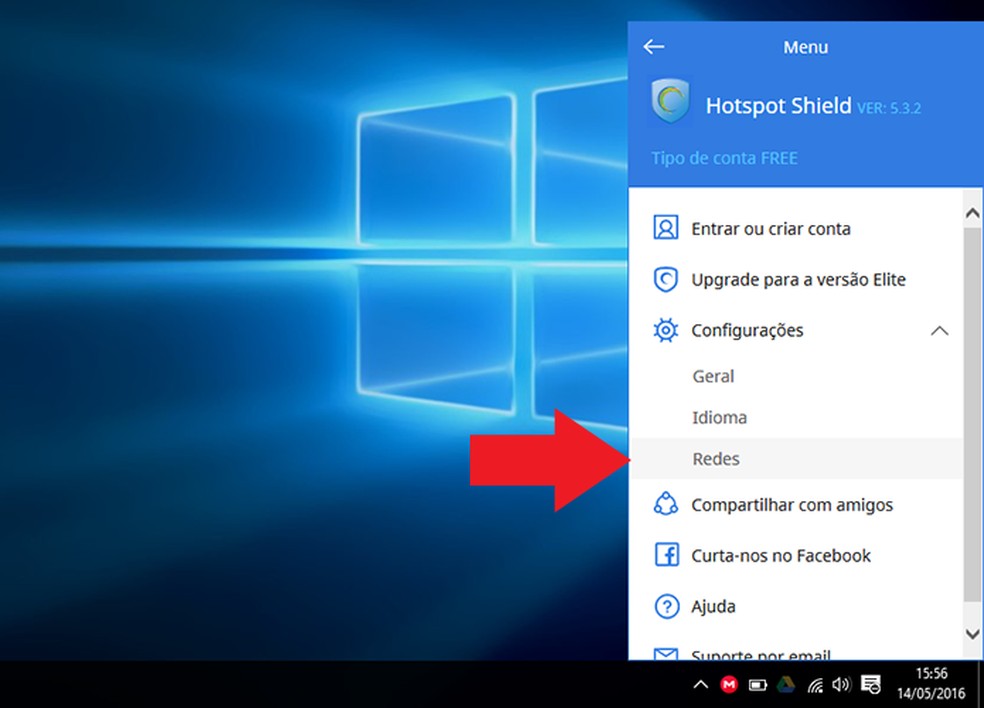Image resolution: width=984 pixels, height=708 pixels.
Task: Open Suporte por email entry
Action: [x=760, y=655]
